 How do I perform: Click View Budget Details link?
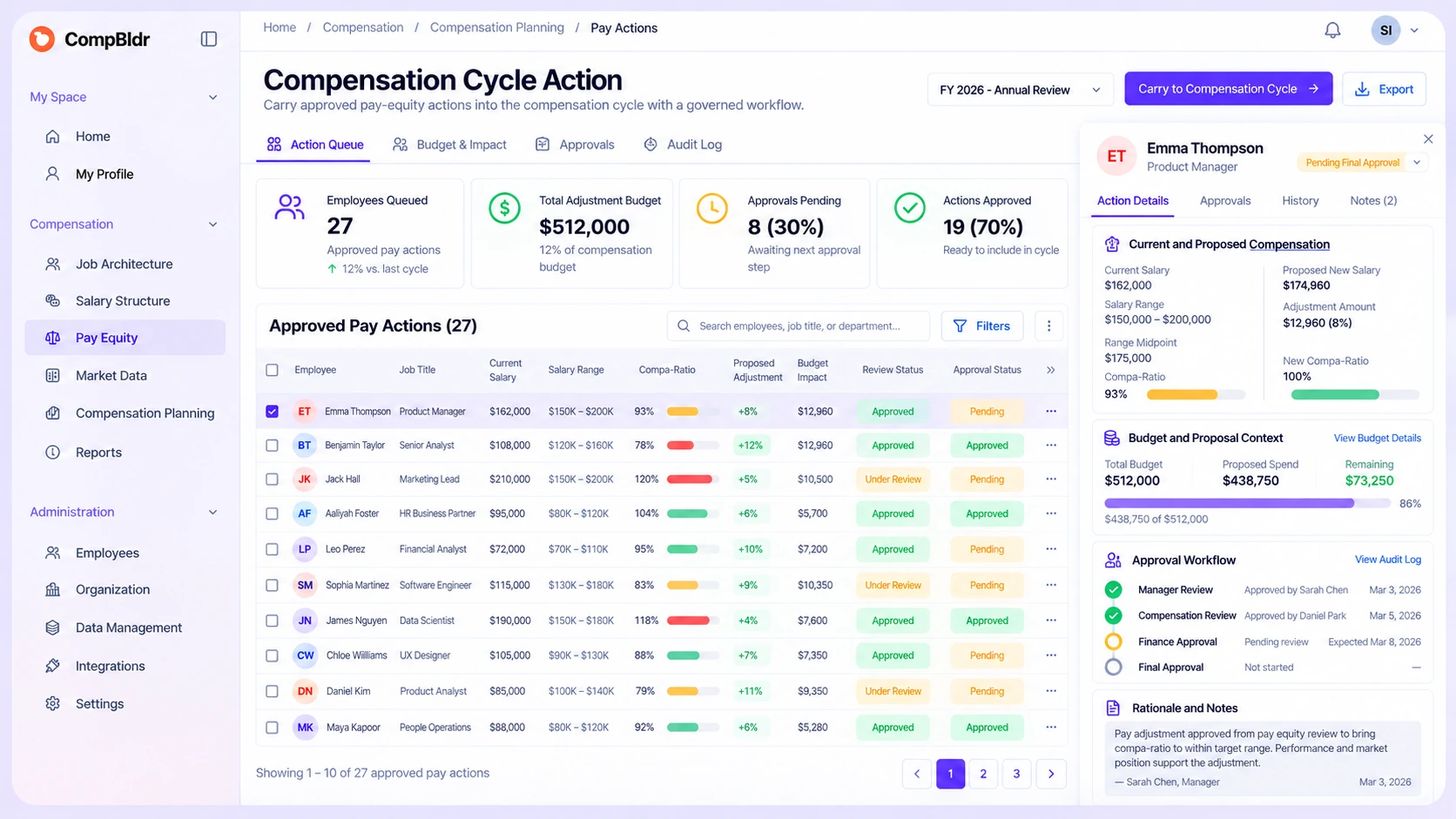tap(1377, 438)
